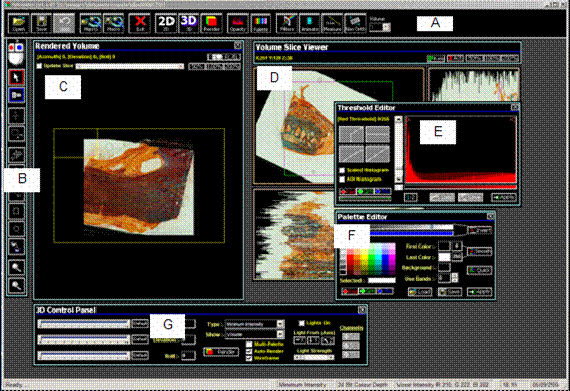Click the sidebar tool above the upper magnifier

(x=16, y=247)
